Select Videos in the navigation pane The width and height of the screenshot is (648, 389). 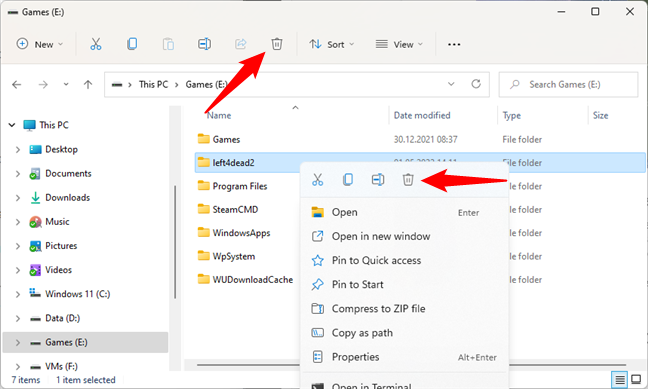coord(58,270)
